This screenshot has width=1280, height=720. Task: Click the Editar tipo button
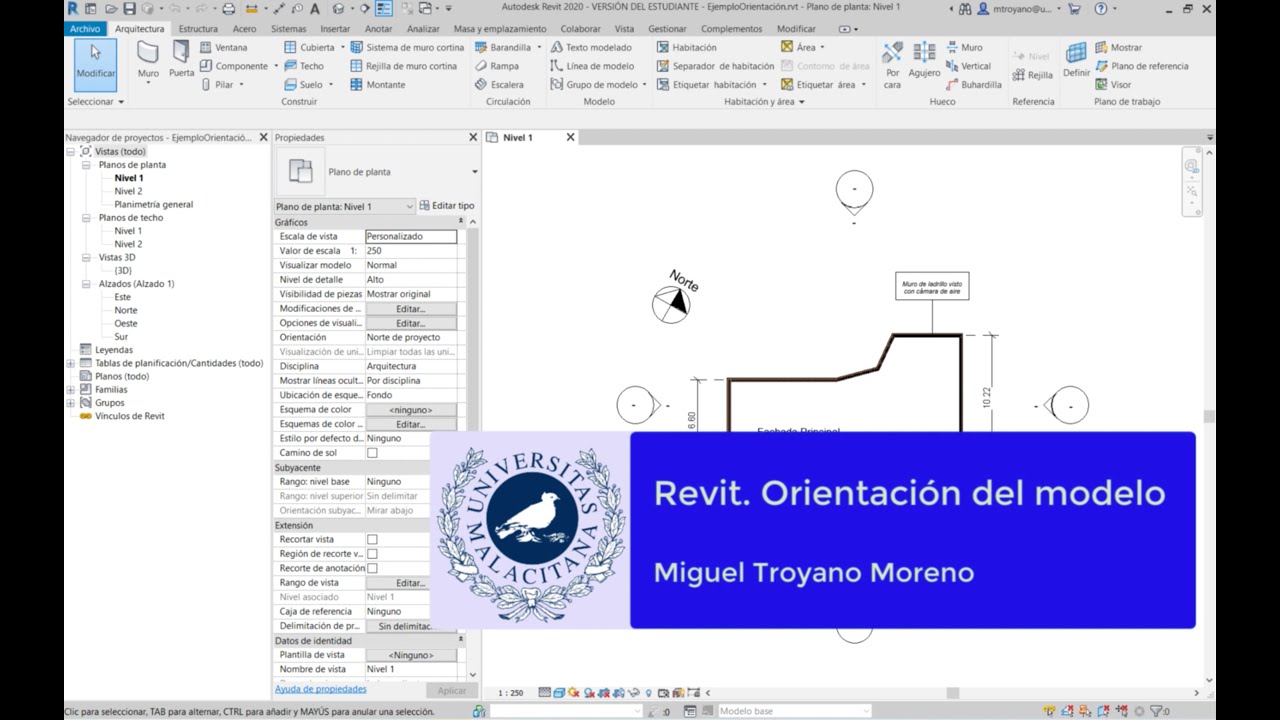click(x=446, y=206)
